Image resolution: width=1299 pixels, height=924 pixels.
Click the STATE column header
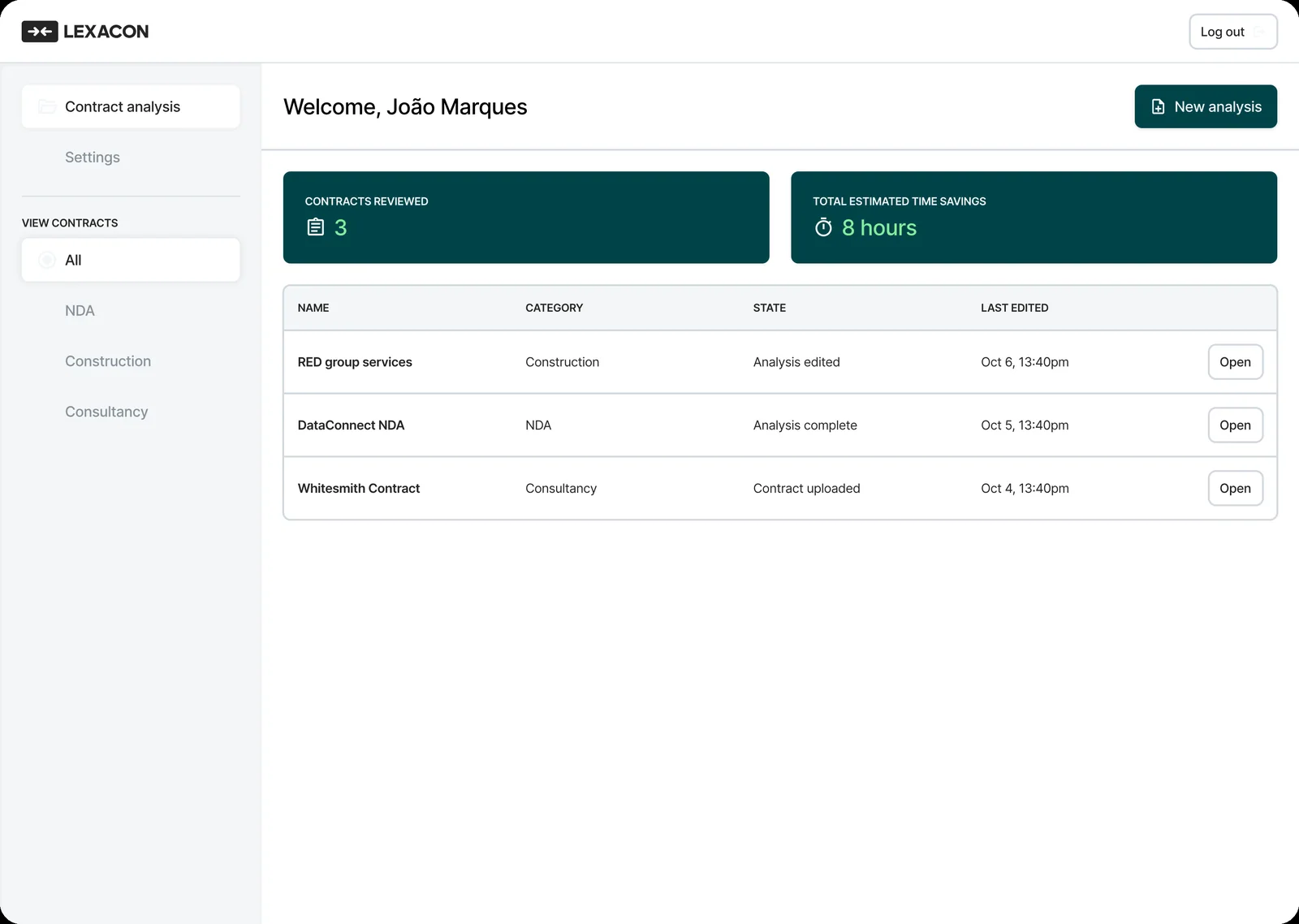(770, 308)
